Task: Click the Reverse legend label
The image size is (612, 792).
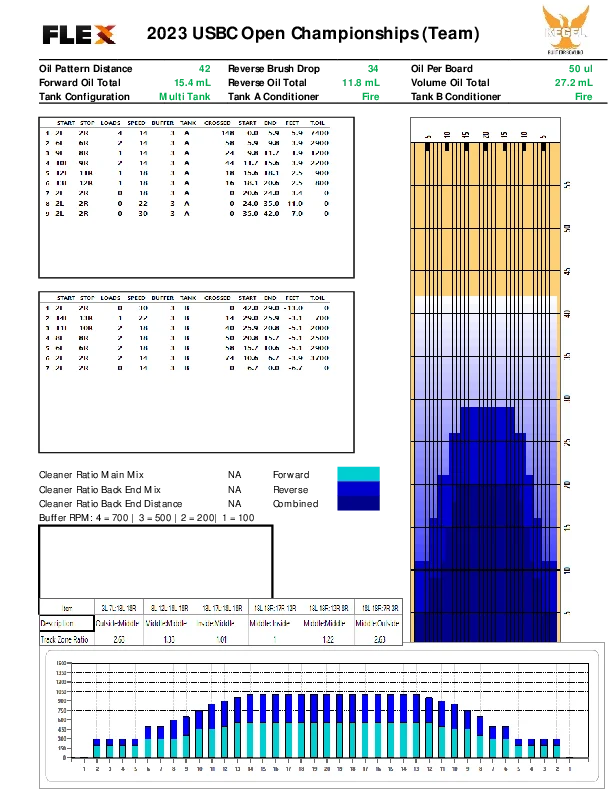Action: point(290,489)
